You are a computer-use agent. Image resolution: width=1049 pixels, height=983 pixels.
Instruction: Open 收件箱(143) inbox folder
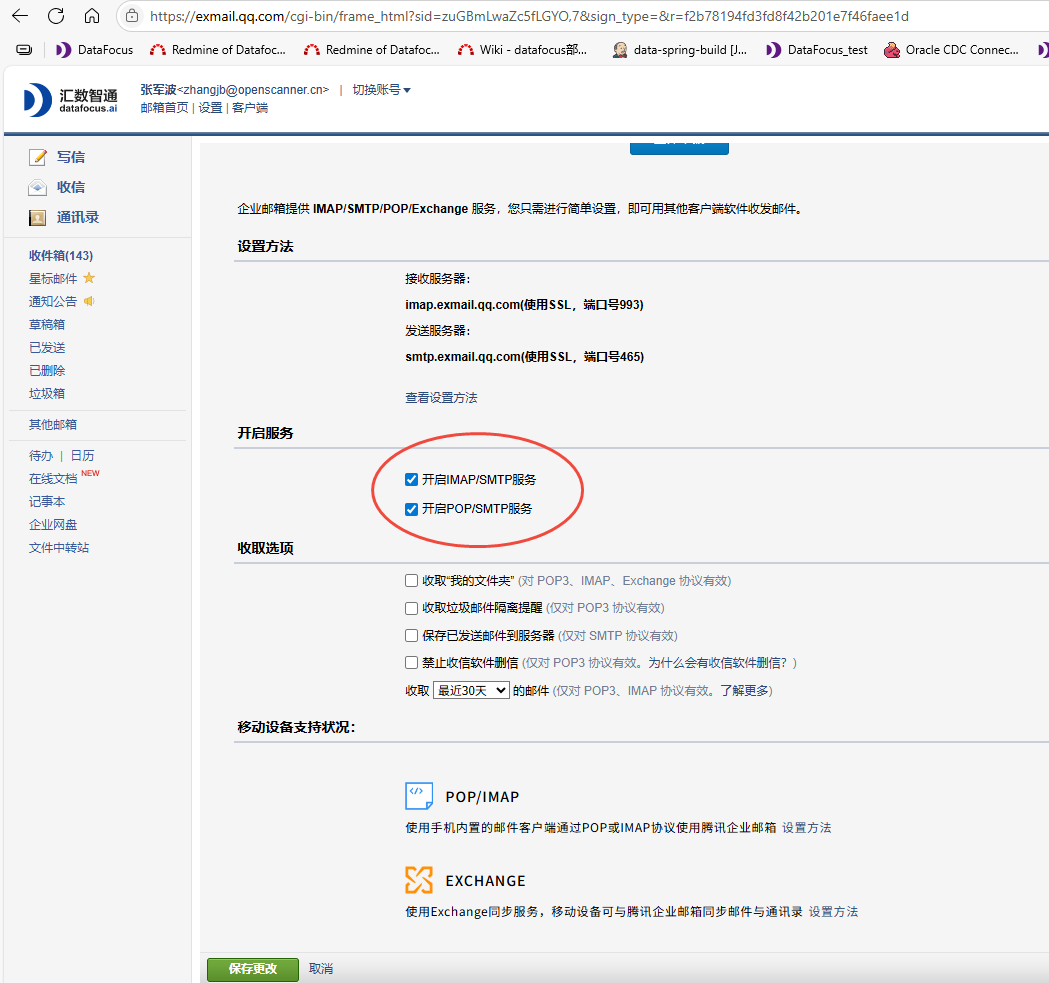[61, 256]
